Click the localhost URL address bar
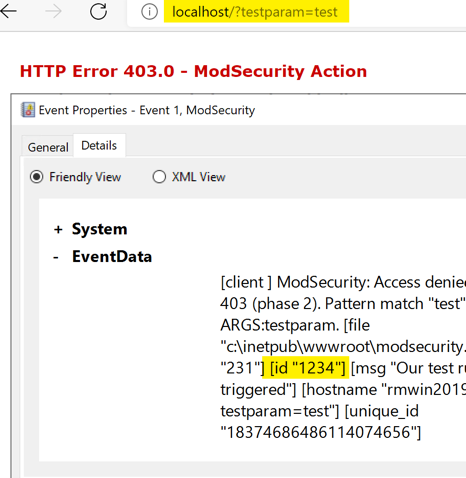This screenshot has width=466, height=478. click(x=255, y=12)
